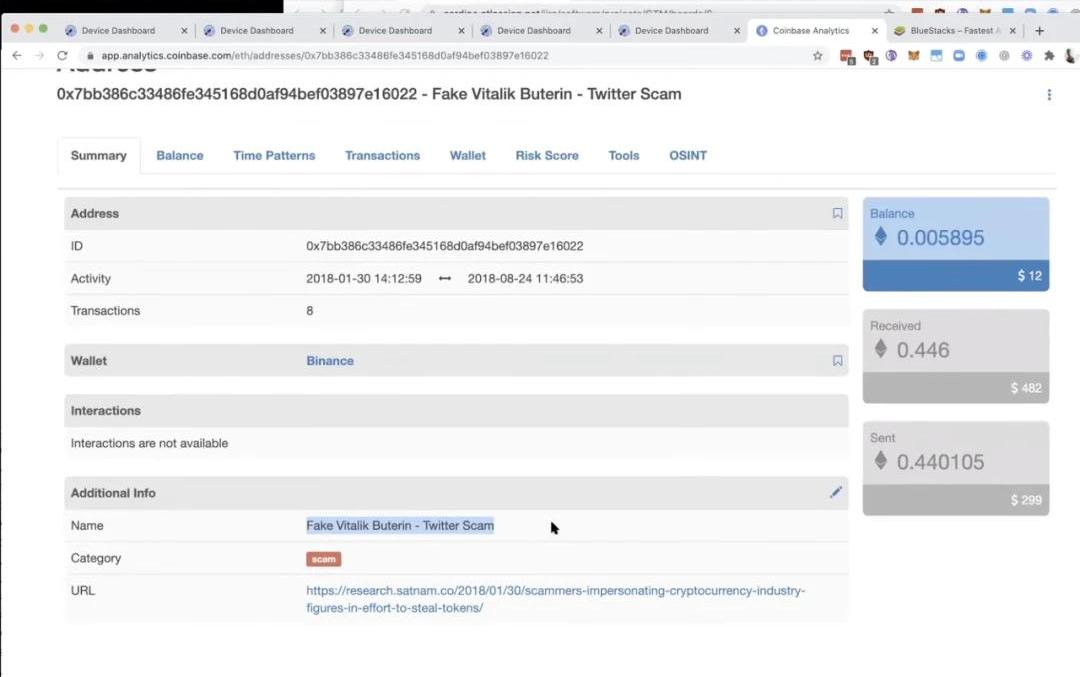Select the Risk Score tab

point(547,156)
